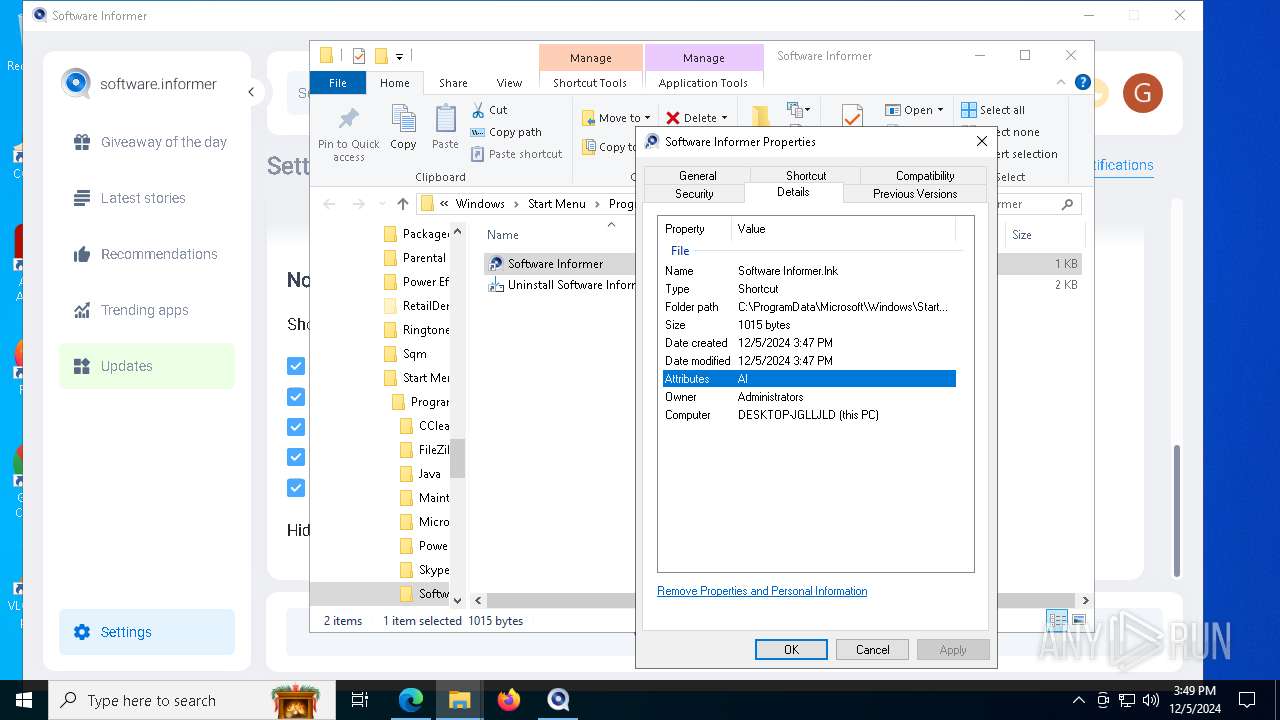The height and width of the screenshot is (720, 1280).
Task: Click the Software.Informer shortcut file
Action: coord(555,264)
